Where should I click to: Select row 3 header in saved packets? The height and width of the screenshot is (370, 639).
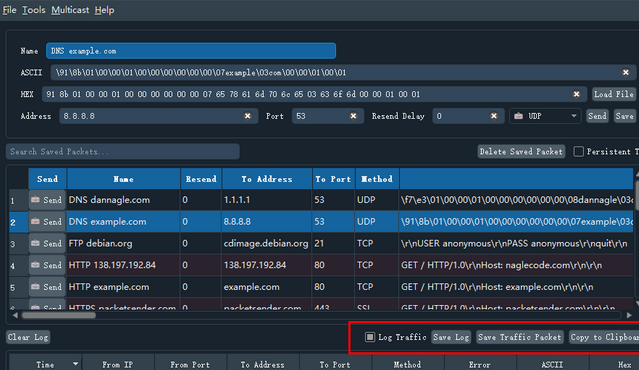pyautogui.click(x=18, y=243)
